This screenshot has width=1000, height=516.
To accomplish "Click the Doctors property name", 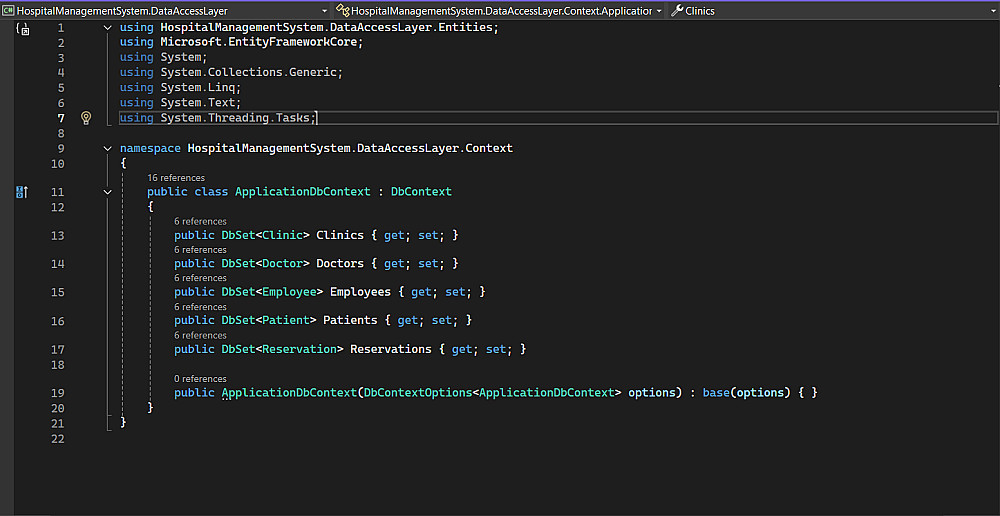I will [x=340, y=263].
